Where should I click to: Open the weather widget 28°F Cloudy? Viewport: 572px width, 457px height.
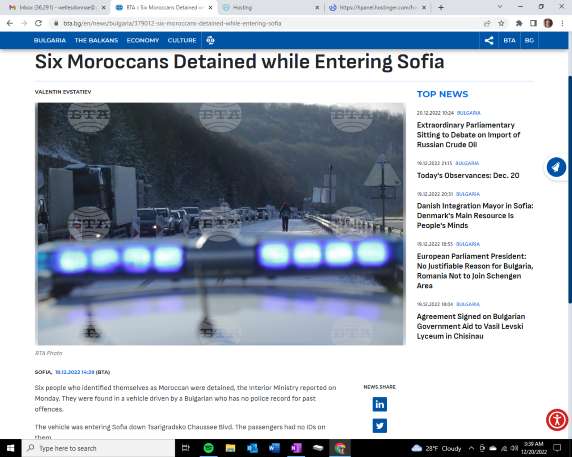(x=437, y=448)
